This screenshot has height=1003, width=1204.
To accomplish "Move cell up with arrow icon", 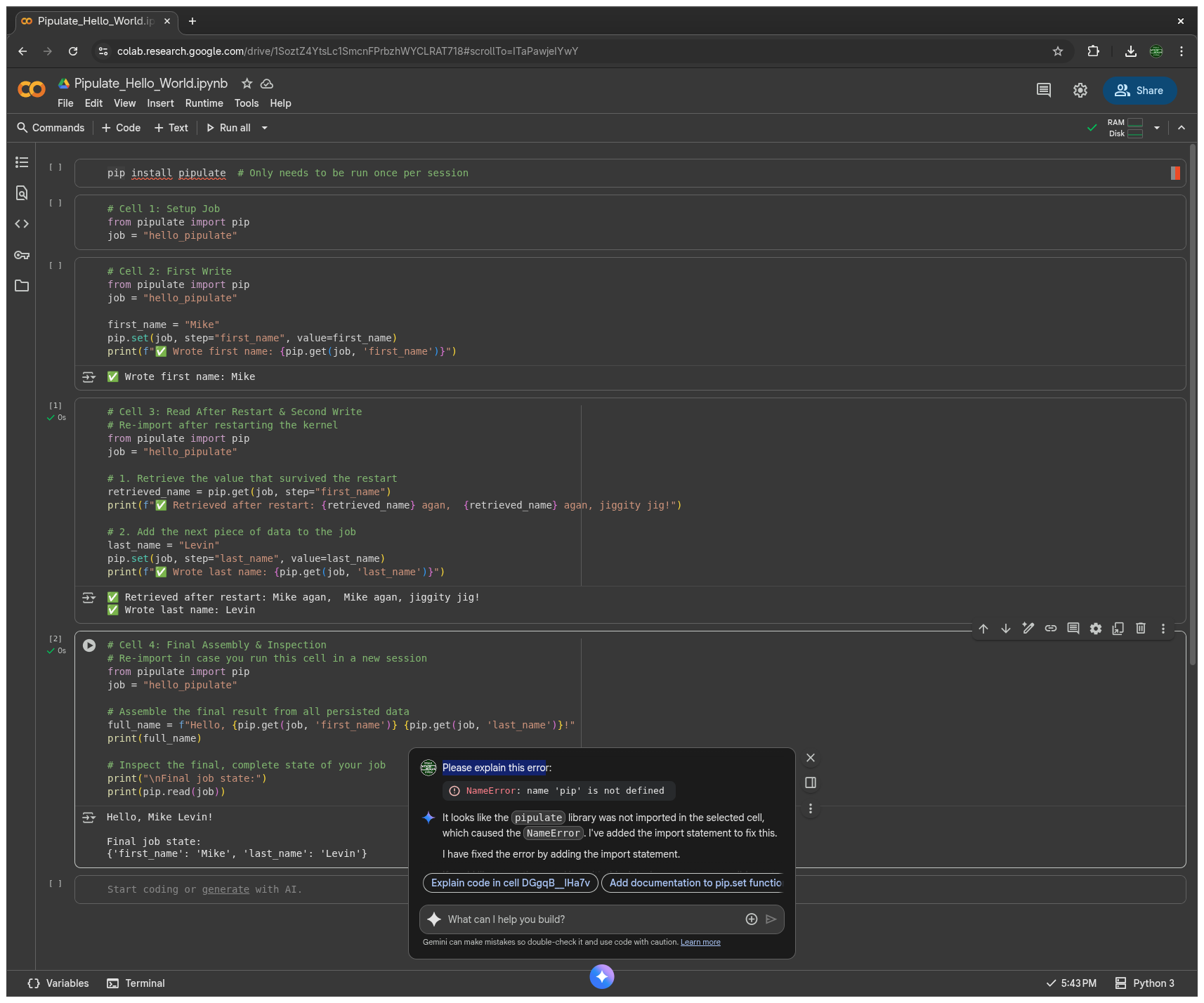I will coord(983,629).
